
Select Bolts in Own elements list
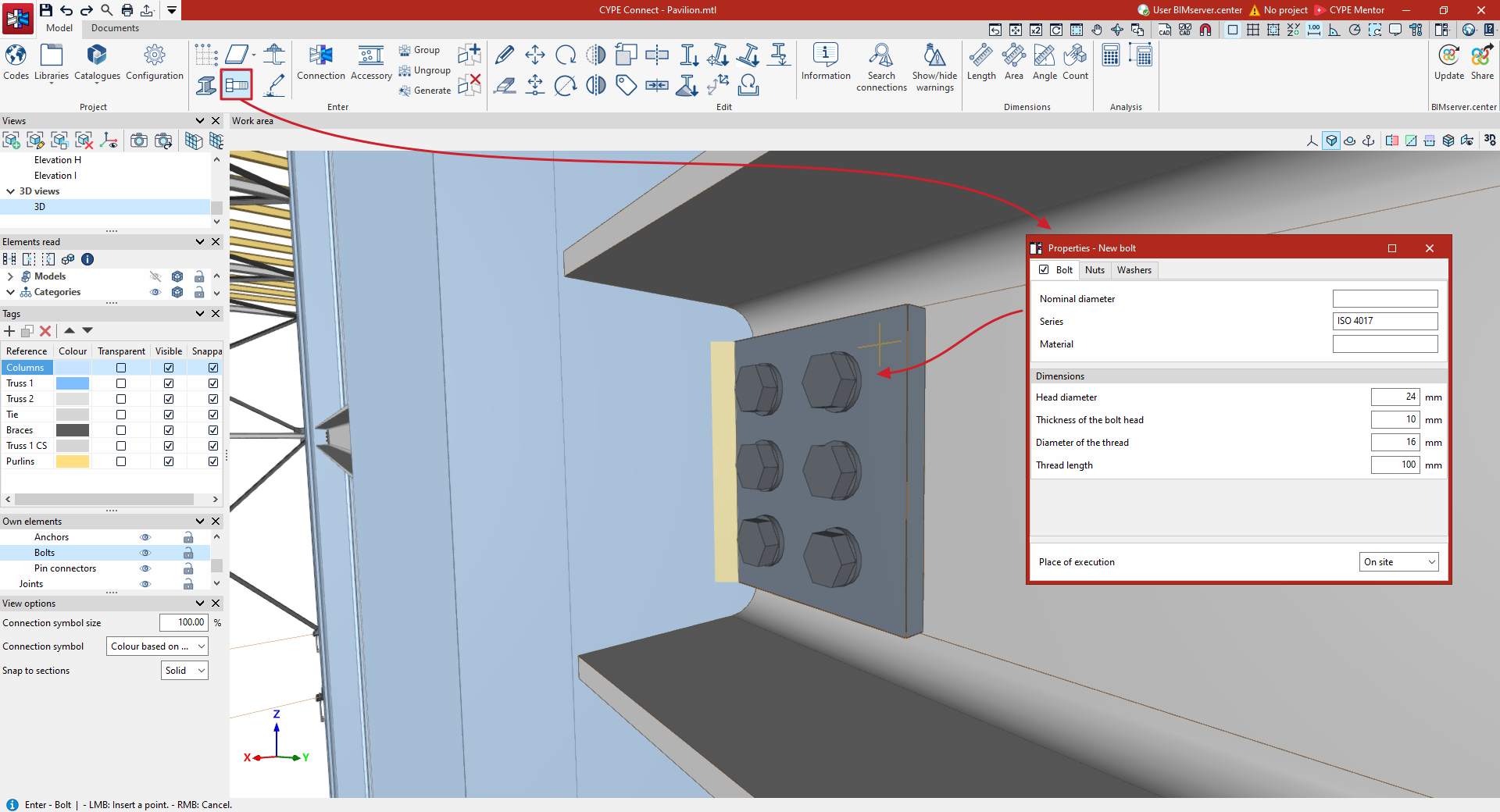pyautogui.click(x=45, y=553)
